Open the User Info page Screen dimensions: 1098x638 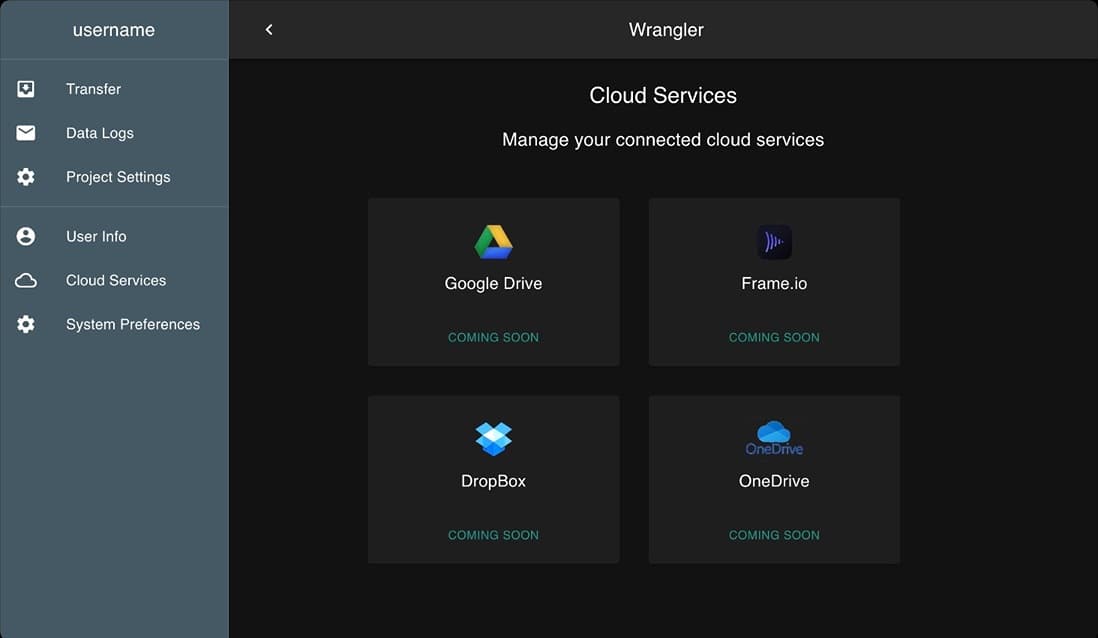click(96, 237)
